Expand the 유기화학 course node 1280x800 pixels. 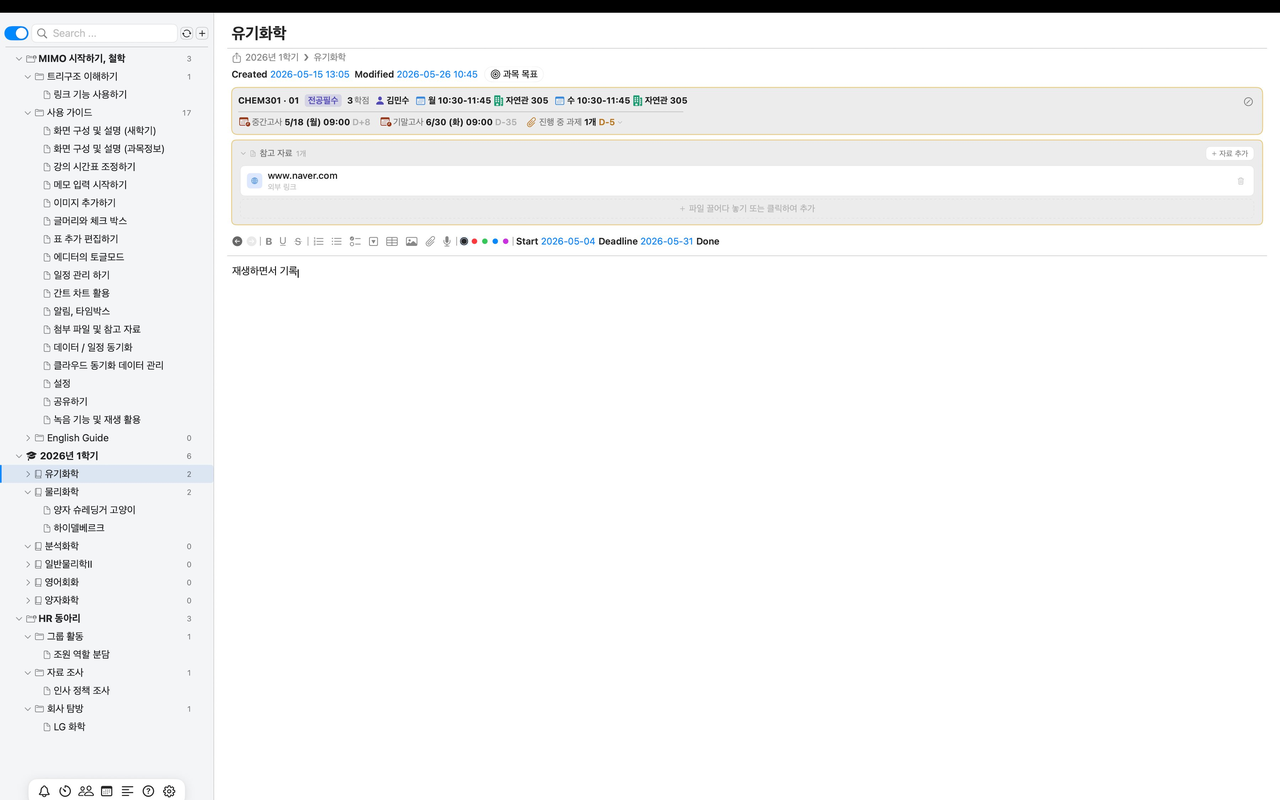tap(28, 474)
